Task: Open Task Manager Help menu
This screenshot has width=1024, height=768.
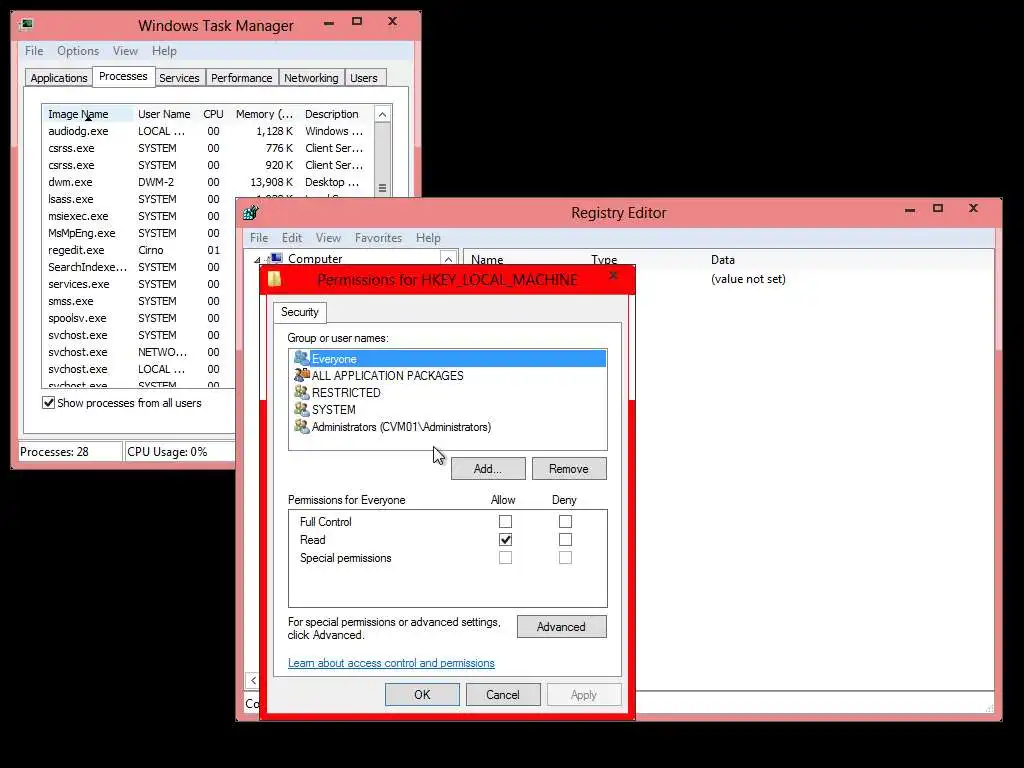Action: (x=164, y=51)
